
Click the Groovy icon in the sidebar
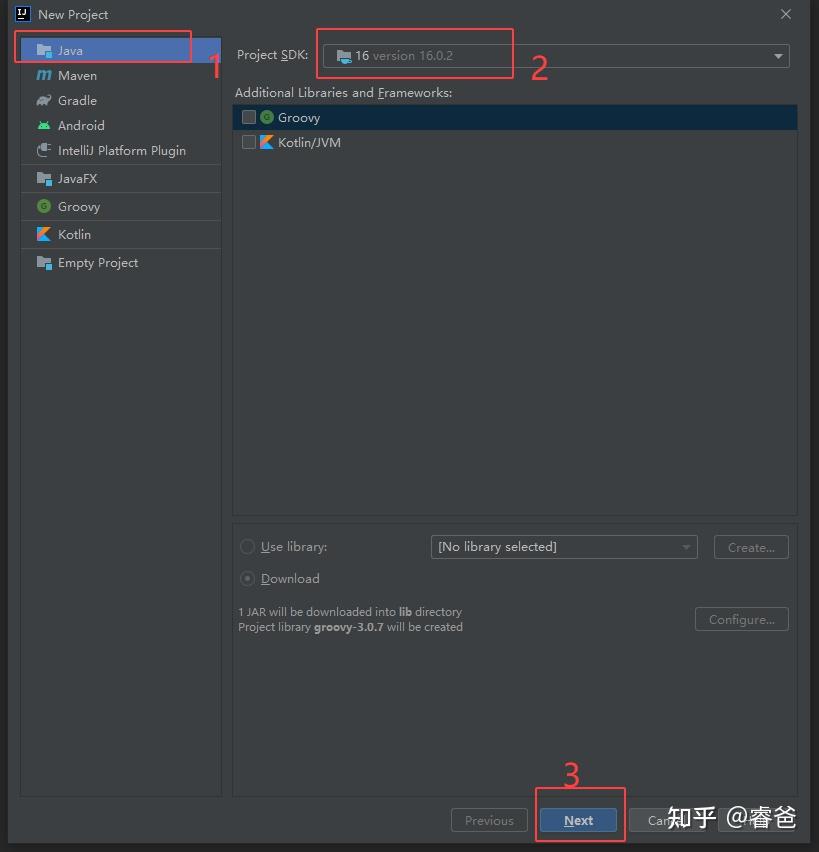tap(44, 206)
